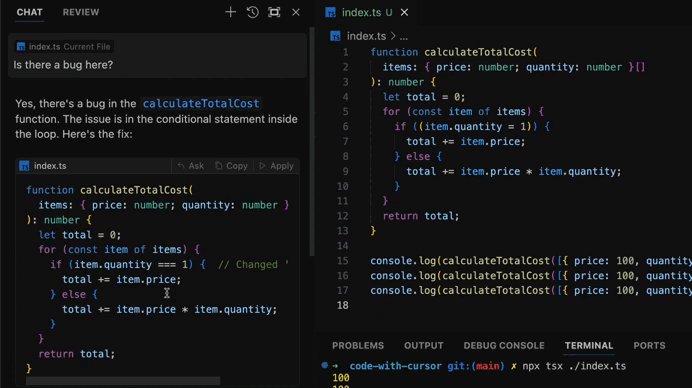Close the chat panel
Viewport: 692px width, 388px height.
tap(296, 12)
